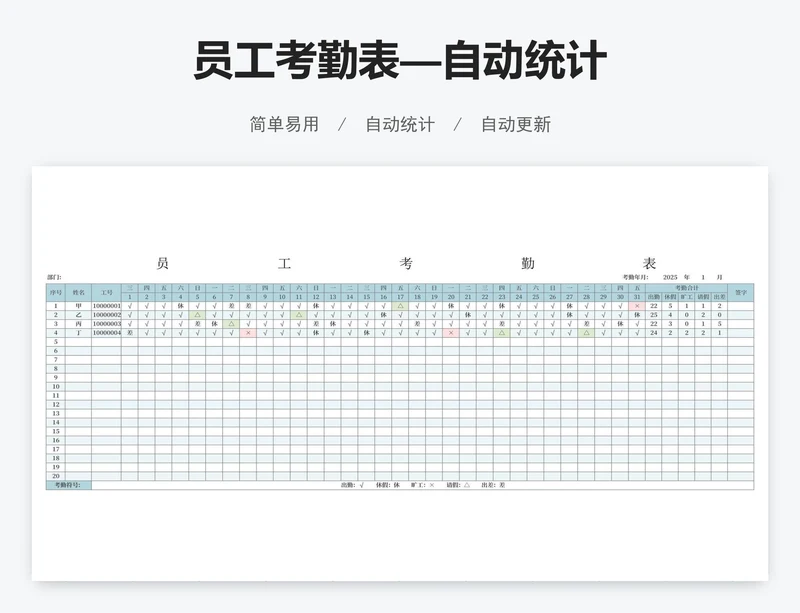Click the 出勤: √ legend entry

[x=352, y=485]
